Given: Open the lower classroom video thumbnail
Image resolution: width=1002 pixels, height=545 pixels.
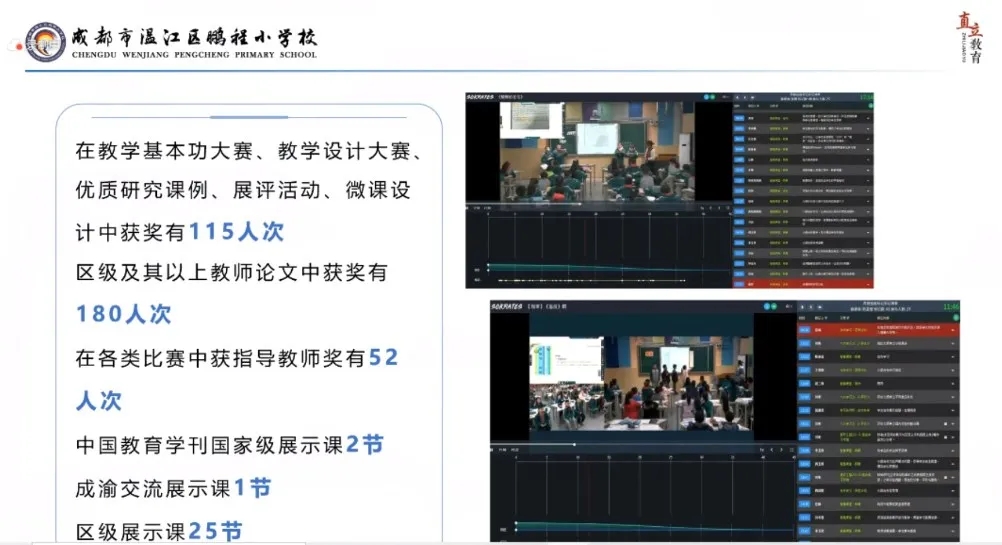Looking at the screenshot, I should 641,385.
